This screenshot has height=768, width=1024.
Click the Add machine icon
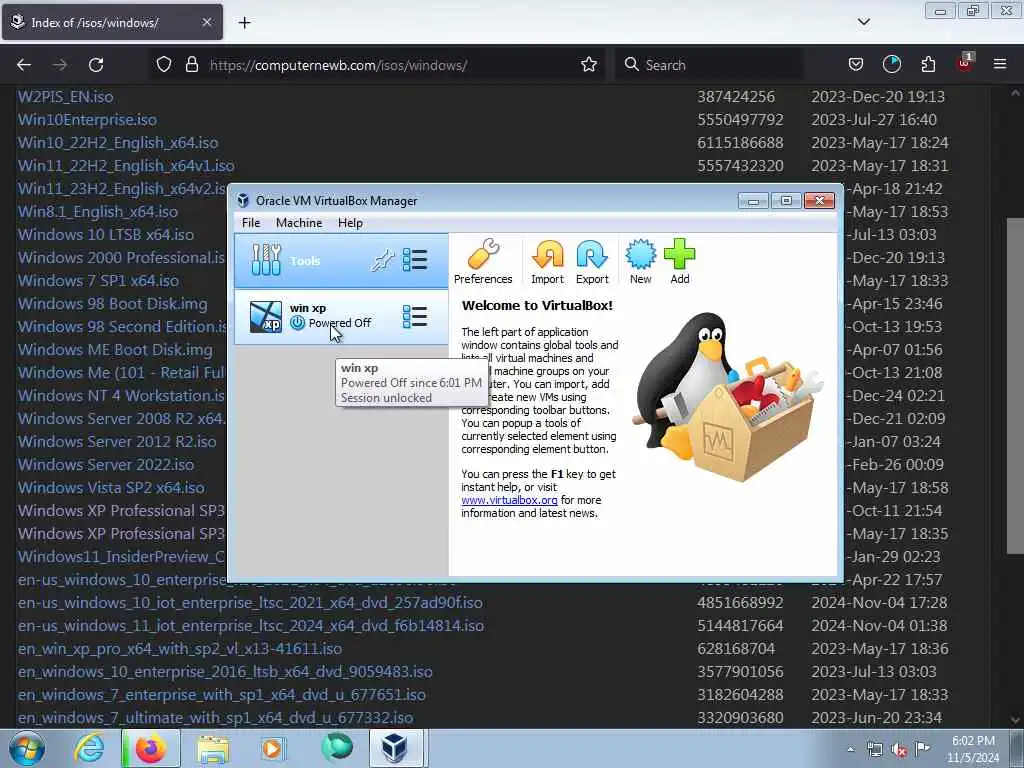(680, 261)
